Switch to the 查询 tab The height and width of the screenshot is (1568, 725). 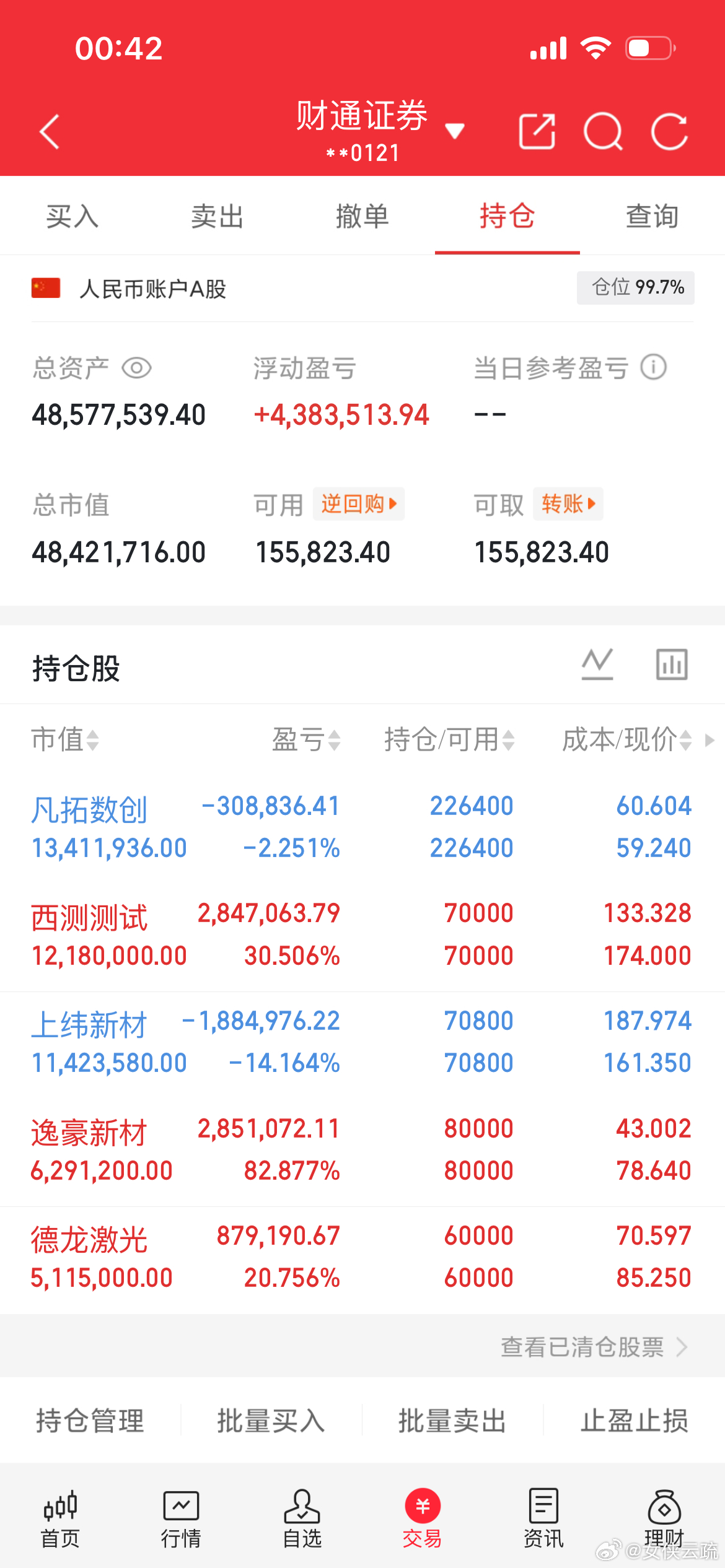coord(652,217)
